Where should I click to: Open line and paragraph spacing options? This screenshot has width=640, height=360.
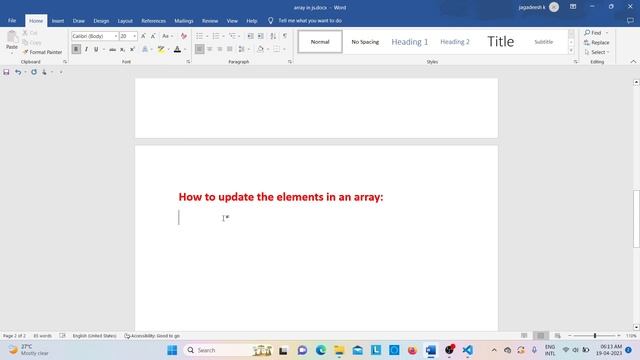(x=243, y=49)
